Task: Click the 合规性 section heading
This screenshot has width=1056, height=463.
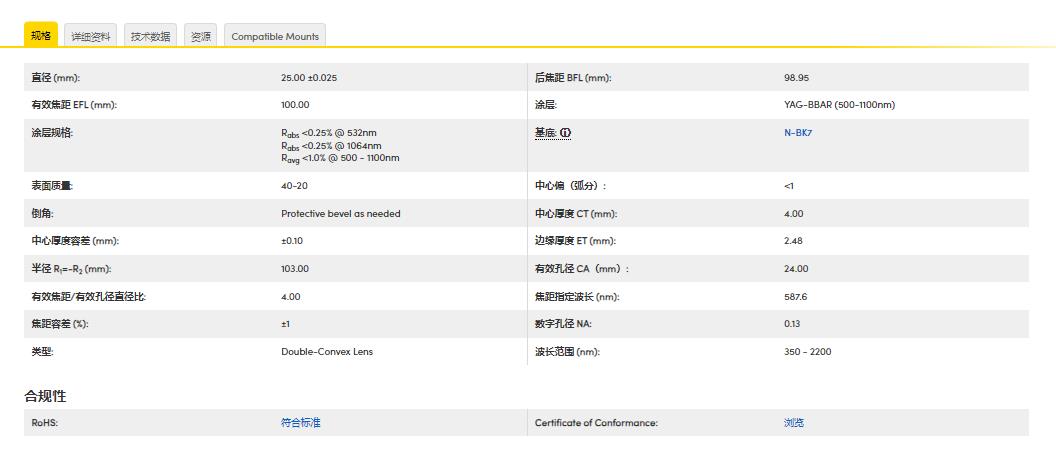Action: (46, 396)
